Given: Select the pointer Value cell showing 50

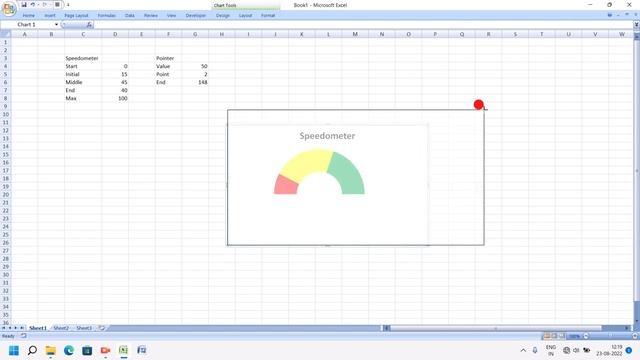Looking at the screenshot, I should 195,66.
